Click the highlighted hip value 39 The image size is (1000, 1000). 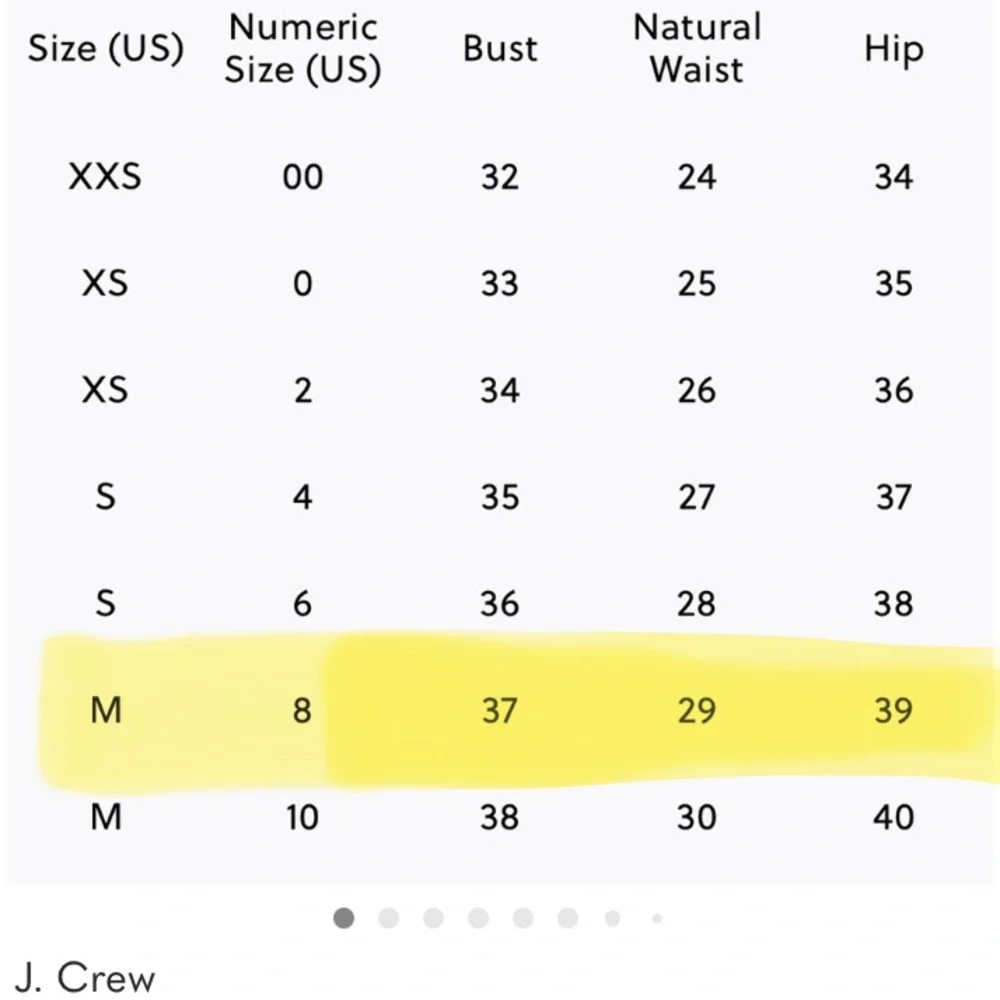(x=893, y=711)
